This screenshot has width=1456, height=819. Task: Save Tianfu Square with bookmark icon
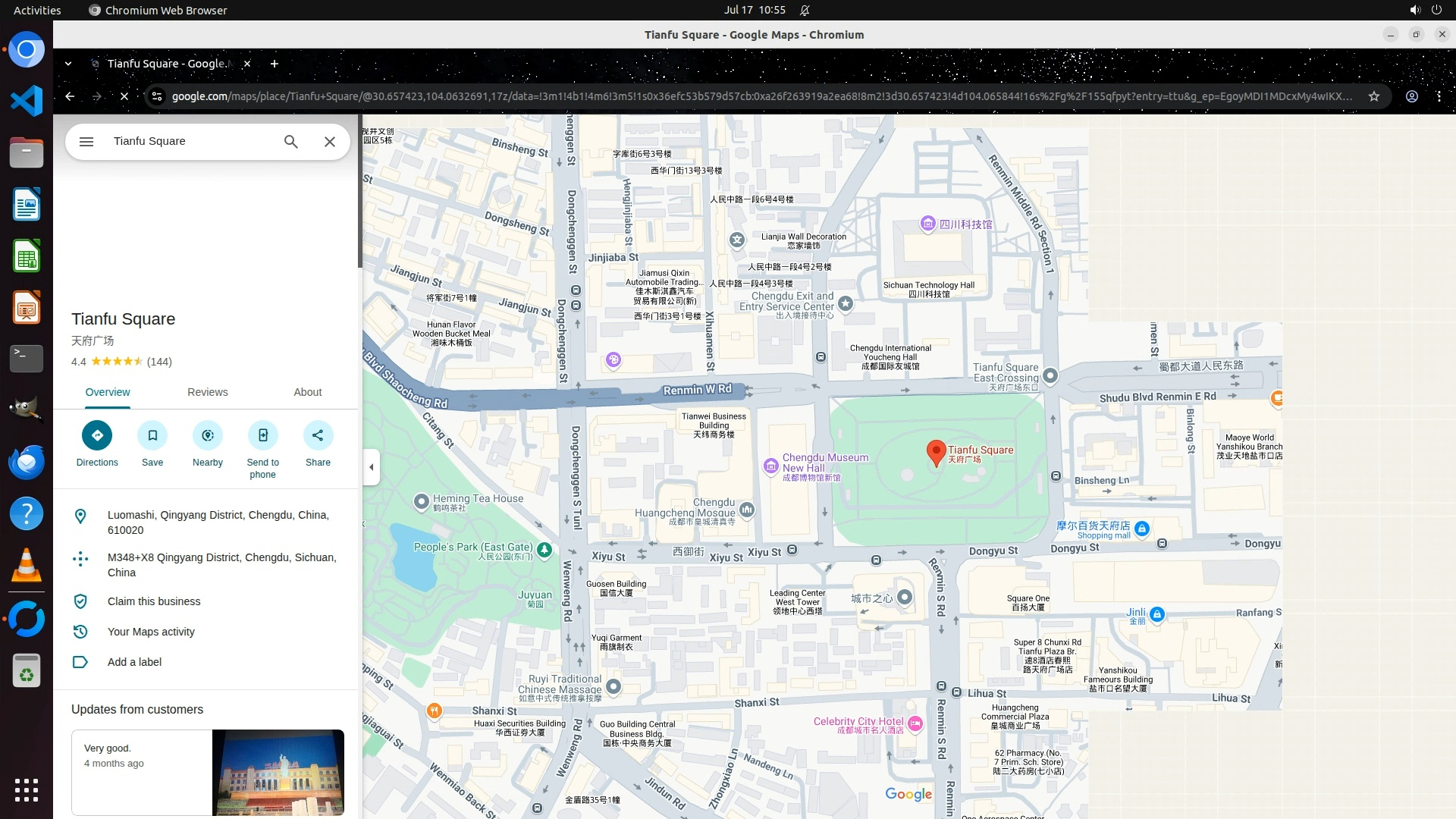point(152,435)
